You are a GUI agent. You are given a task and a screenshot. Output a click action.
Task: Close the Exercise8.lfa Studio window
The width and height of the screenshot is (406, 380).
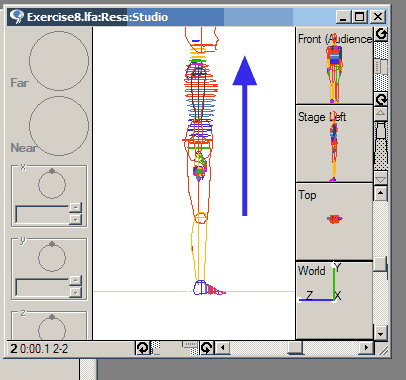(x=378, y=17)
